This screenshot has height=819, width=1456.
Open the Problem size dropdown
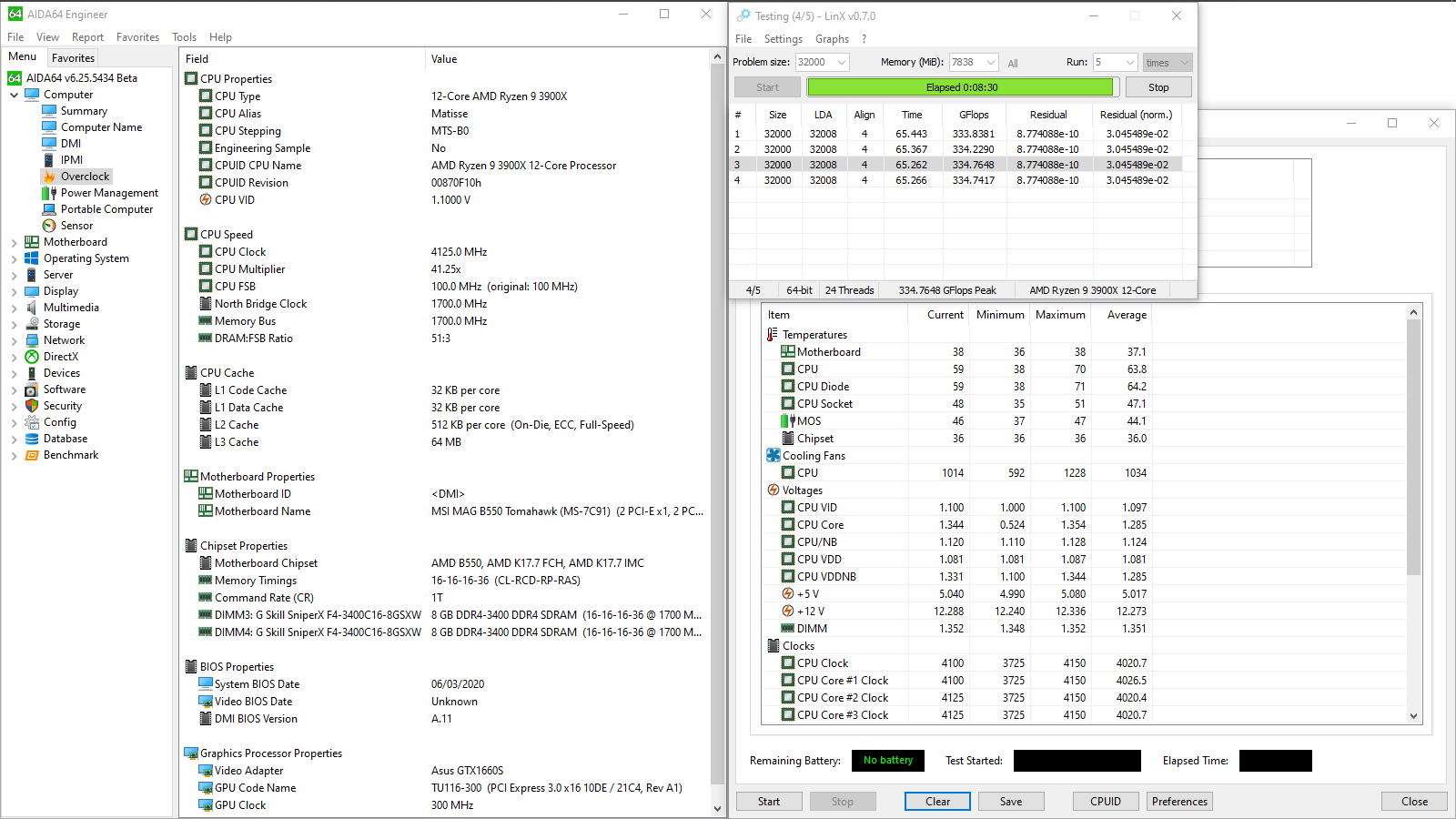click(841, 63)
